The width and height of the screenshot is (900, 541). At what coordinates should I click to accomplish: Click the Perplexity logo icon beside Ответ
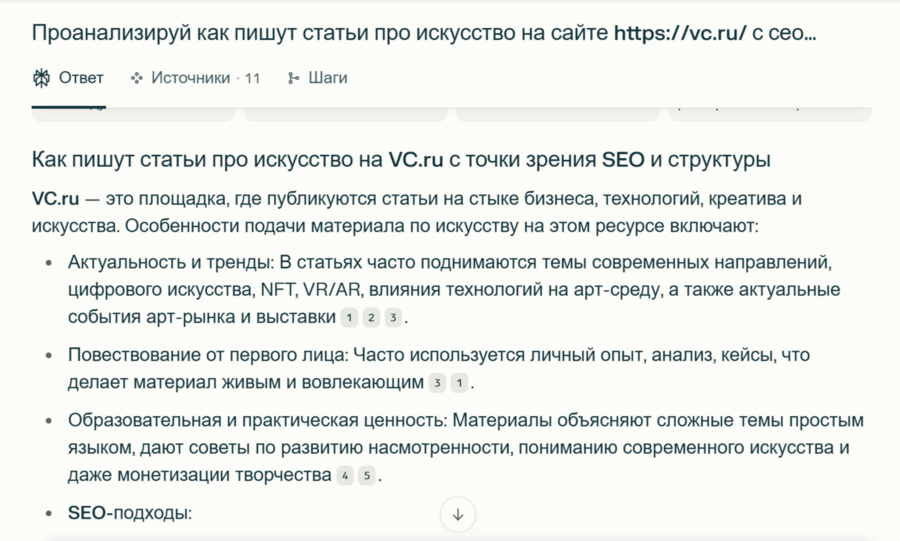42,77
